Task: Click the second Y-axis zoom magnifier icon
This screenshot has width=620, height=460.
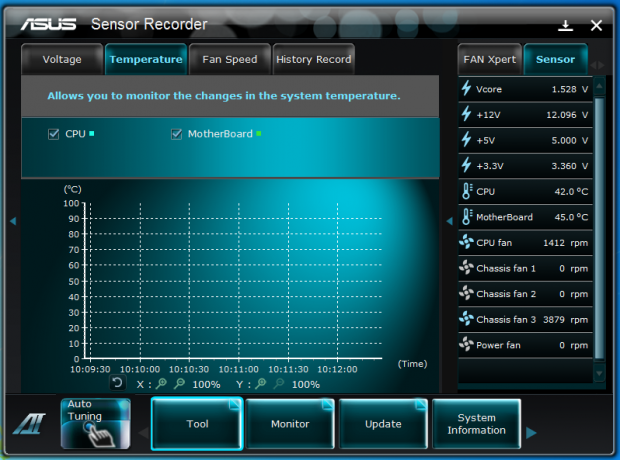Action: point(279,384)
